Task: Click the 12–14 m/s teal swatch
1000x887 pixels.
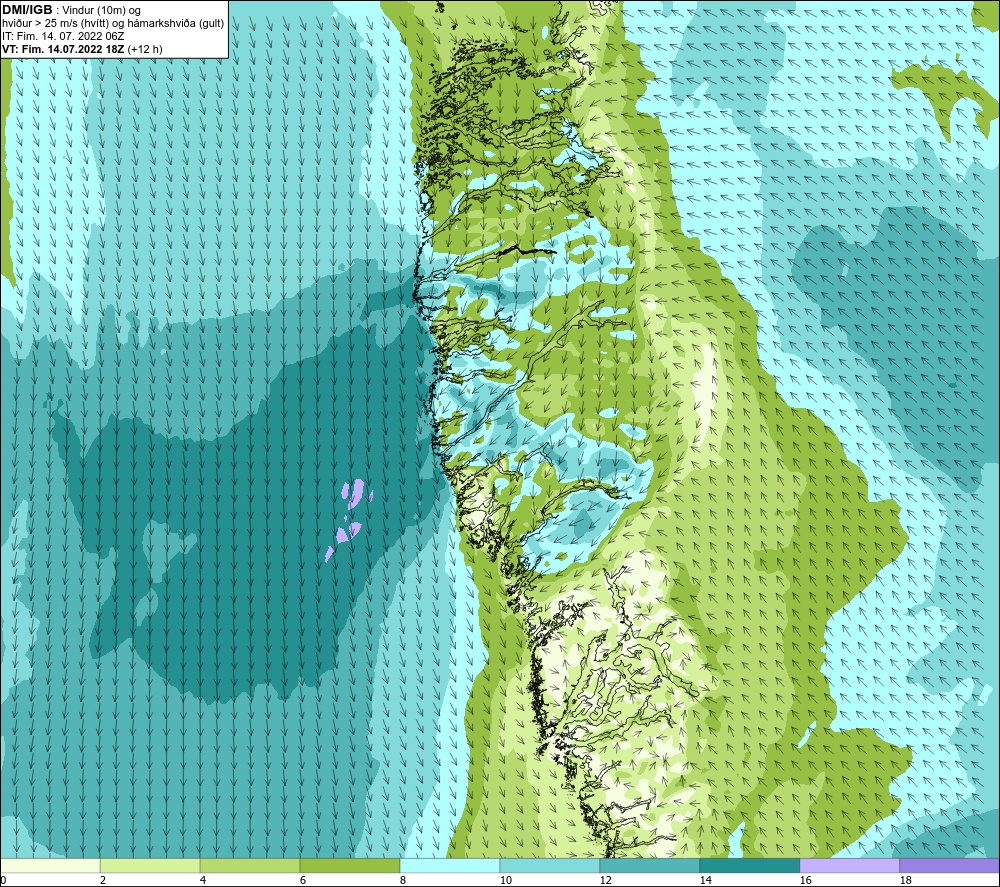Action: [x=649, y=865]
